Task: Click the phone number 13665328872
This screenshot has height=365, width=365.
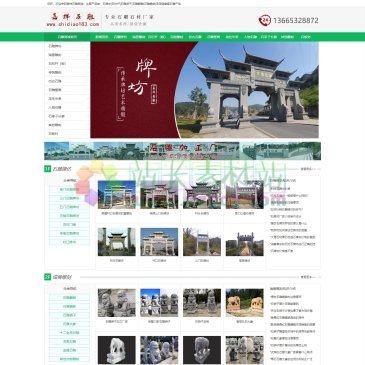Action: [296, 20]
